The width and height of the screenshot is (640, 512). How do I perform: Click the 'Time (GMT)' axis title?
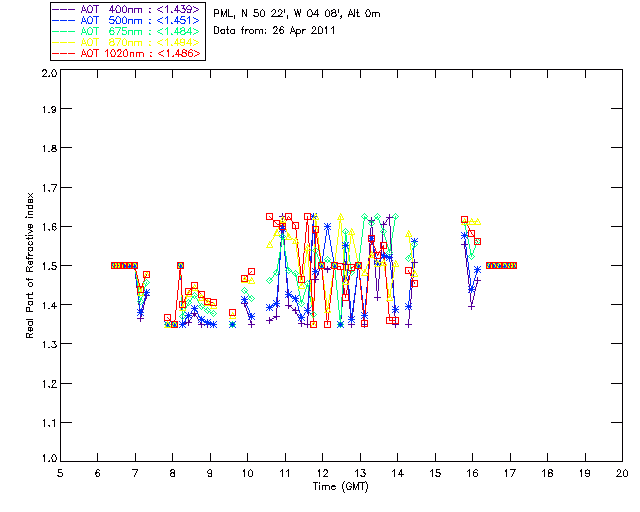point(341,487)
